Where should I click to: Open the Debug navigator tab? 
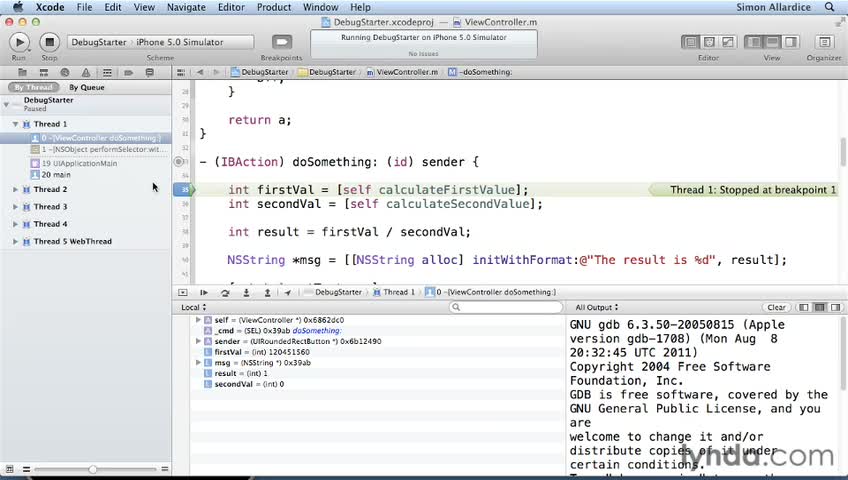(x=107, y=72)
